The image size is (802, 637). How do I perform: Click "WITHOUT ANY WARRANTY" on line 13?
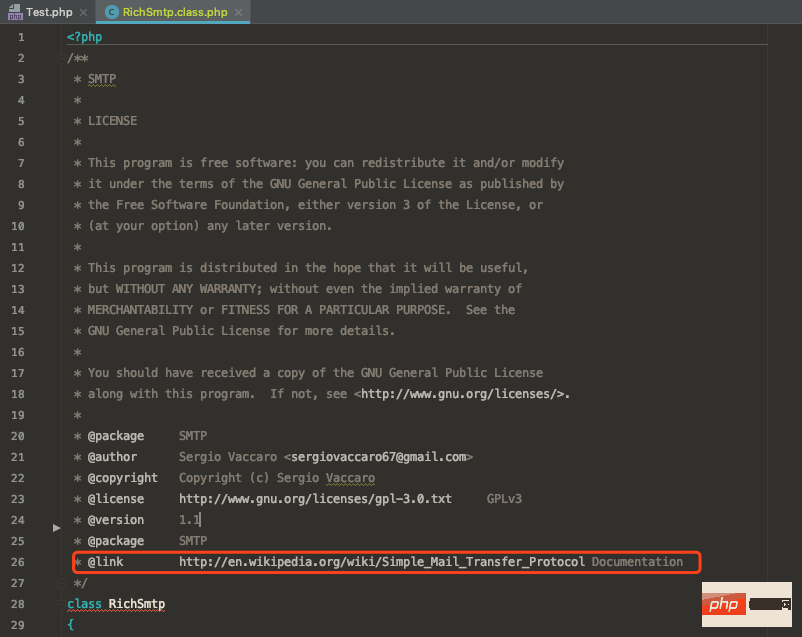pos(186,289)
